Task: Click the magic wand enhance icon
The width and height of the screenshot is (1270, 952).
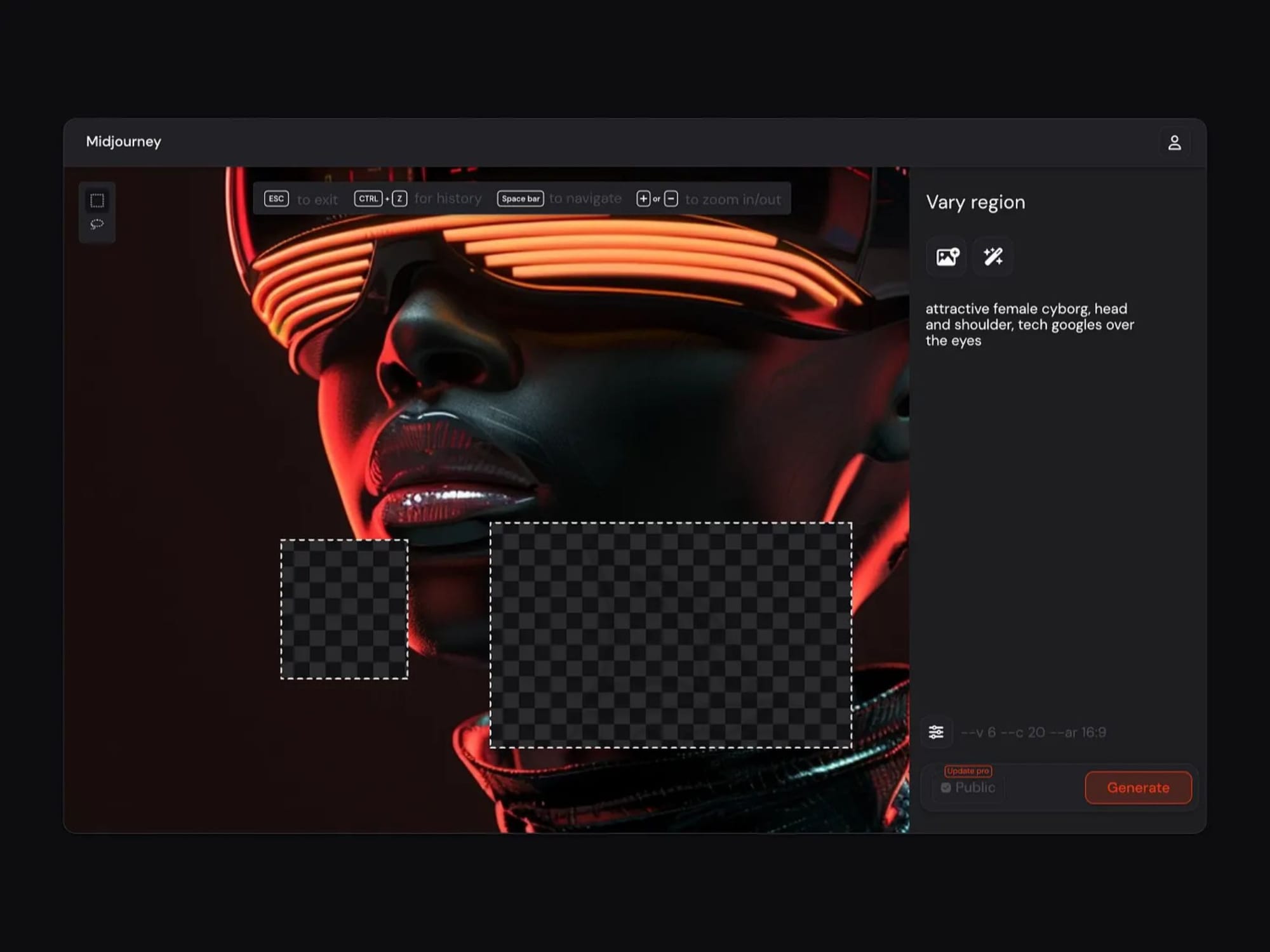Action: click(993, 256)
